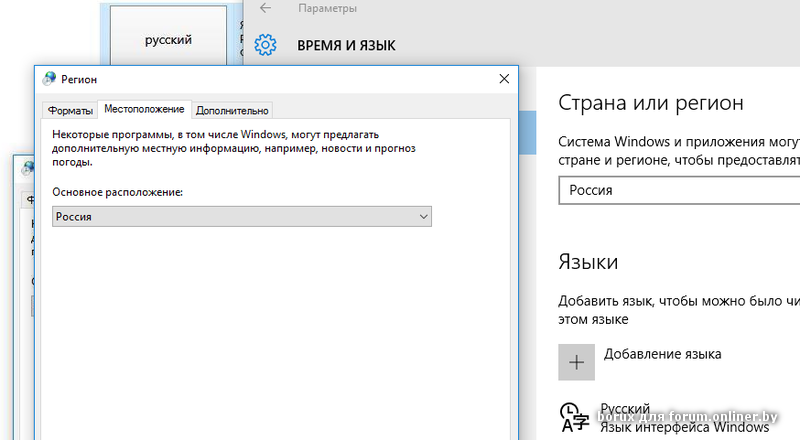Click the back arrow in Параметры window

tap(265, 8)
